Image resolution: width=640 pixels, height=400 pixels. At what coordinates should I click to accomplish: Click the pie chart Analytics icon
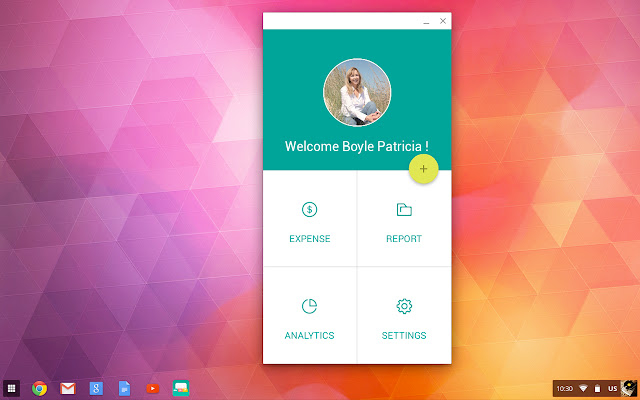tap(310, 306)
